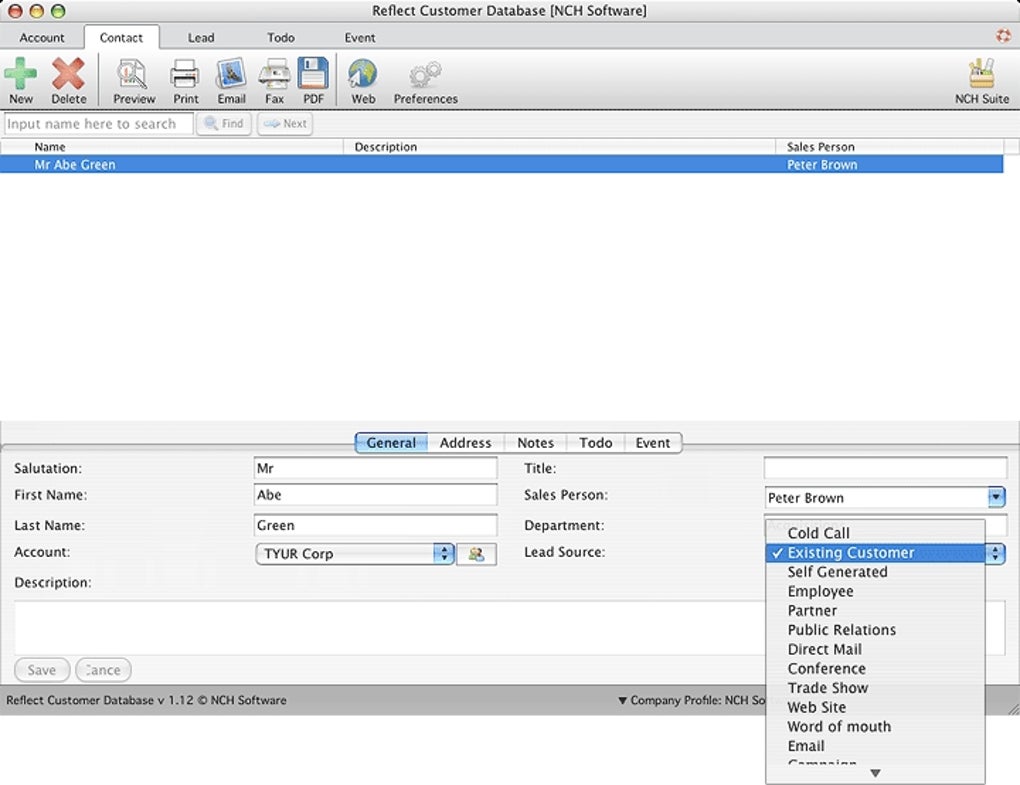The width and height of the screenshot is (1020, 785).
Task: Show the detail panel Todo tab
Action: coord(595,443)
